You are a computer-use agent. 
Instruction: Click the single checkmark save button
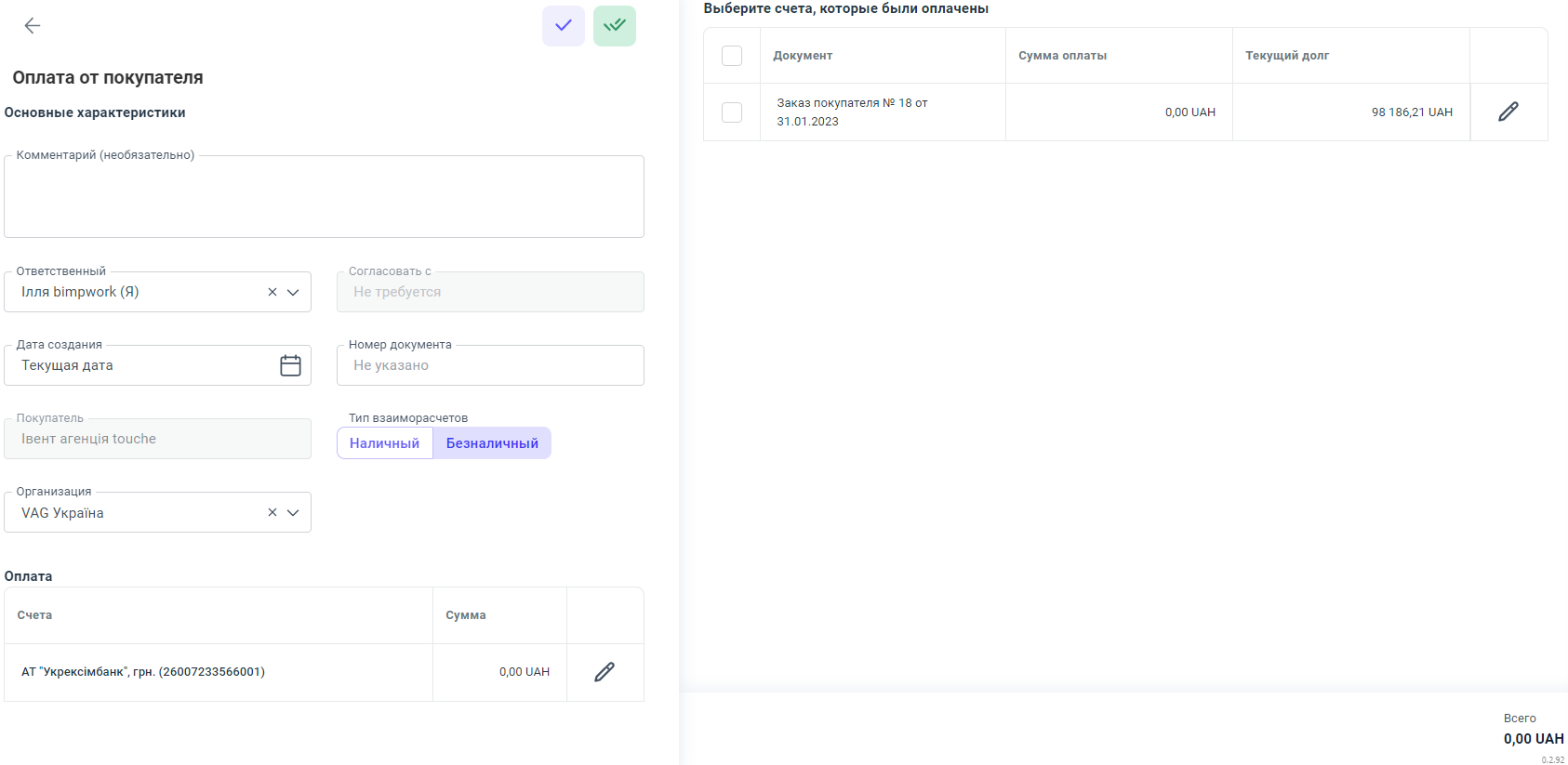[563, 26]
